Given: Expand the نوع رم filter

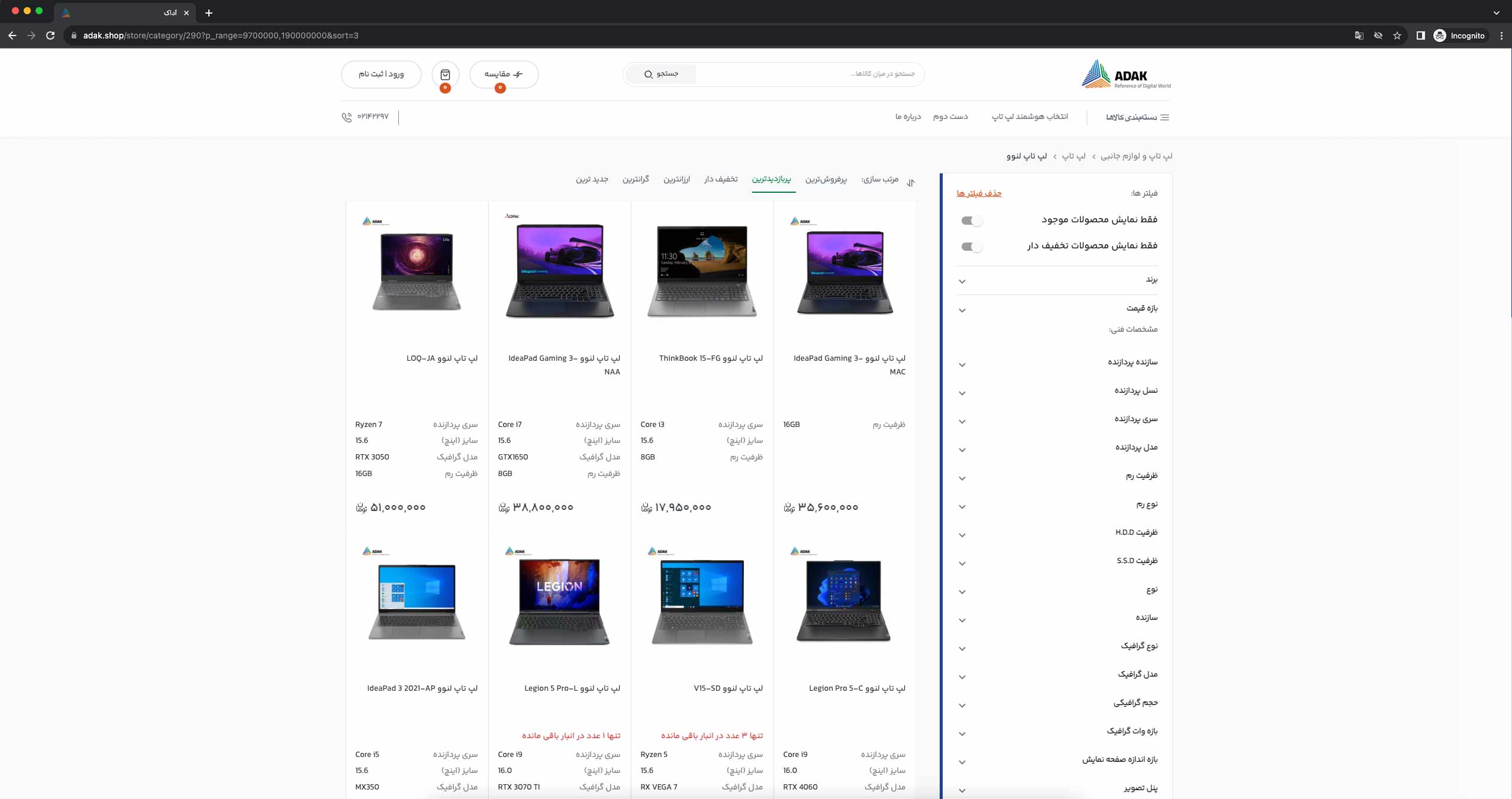Looking at the screenshot, I should pos(1058,505).
